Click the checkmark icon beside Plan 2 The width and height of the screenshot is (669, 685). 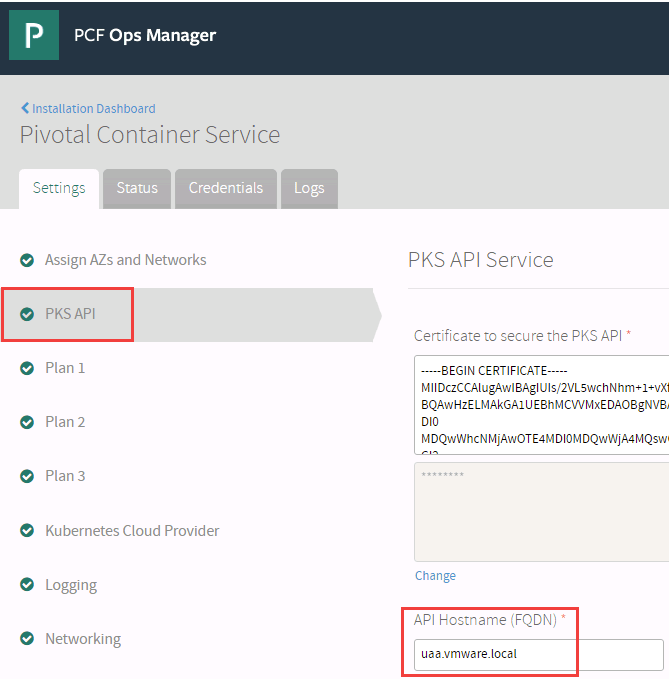pos(27,422)
